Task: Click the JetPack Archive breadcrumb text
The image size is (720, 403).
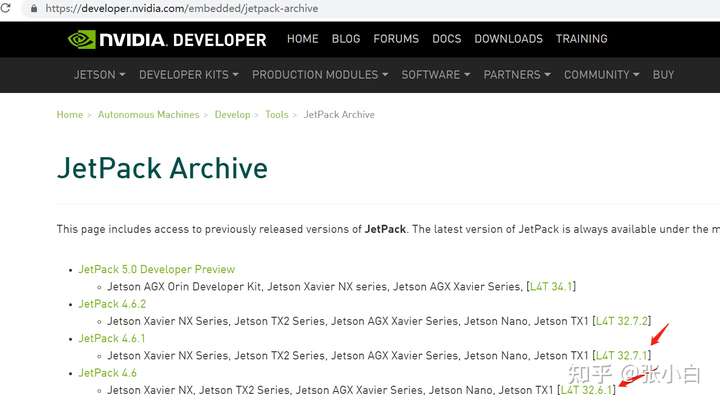Action: (339, 115)
